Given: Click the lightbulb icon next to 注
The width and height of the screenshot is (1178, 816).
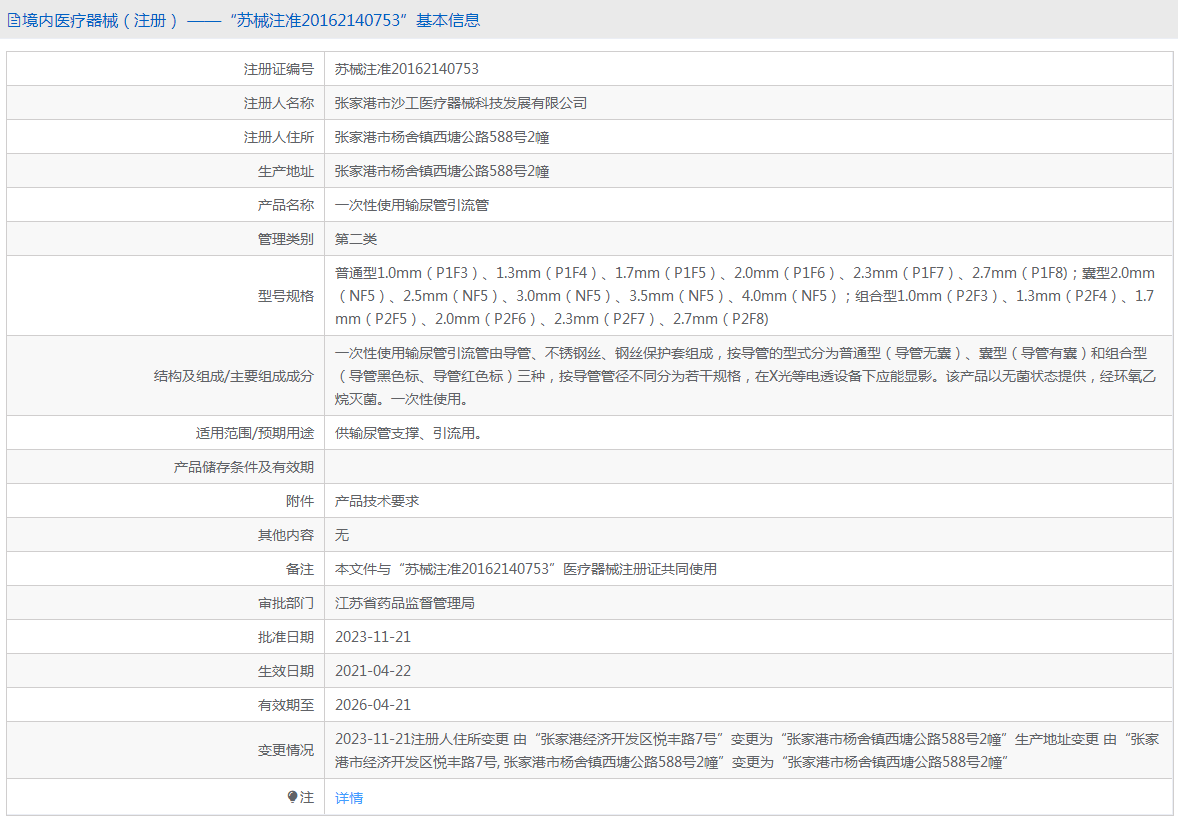Looking at the screenshot, I should [293, 797].
